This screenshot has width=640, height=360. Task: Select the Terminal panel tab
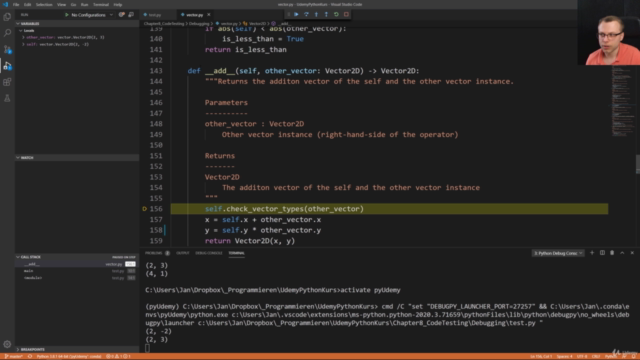click(x=236, y=253)
